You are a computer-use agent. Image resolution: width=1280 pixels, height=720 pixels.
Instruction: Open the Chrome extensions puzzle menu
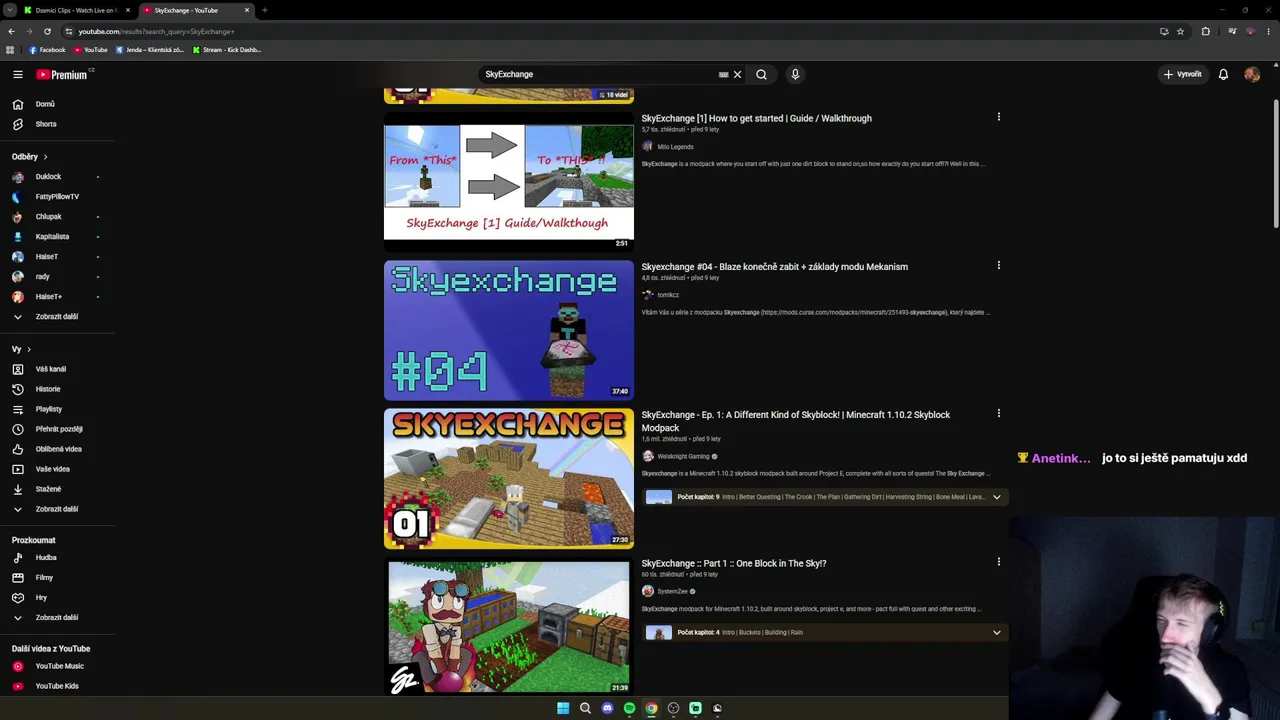click(x=1205, y=31)
